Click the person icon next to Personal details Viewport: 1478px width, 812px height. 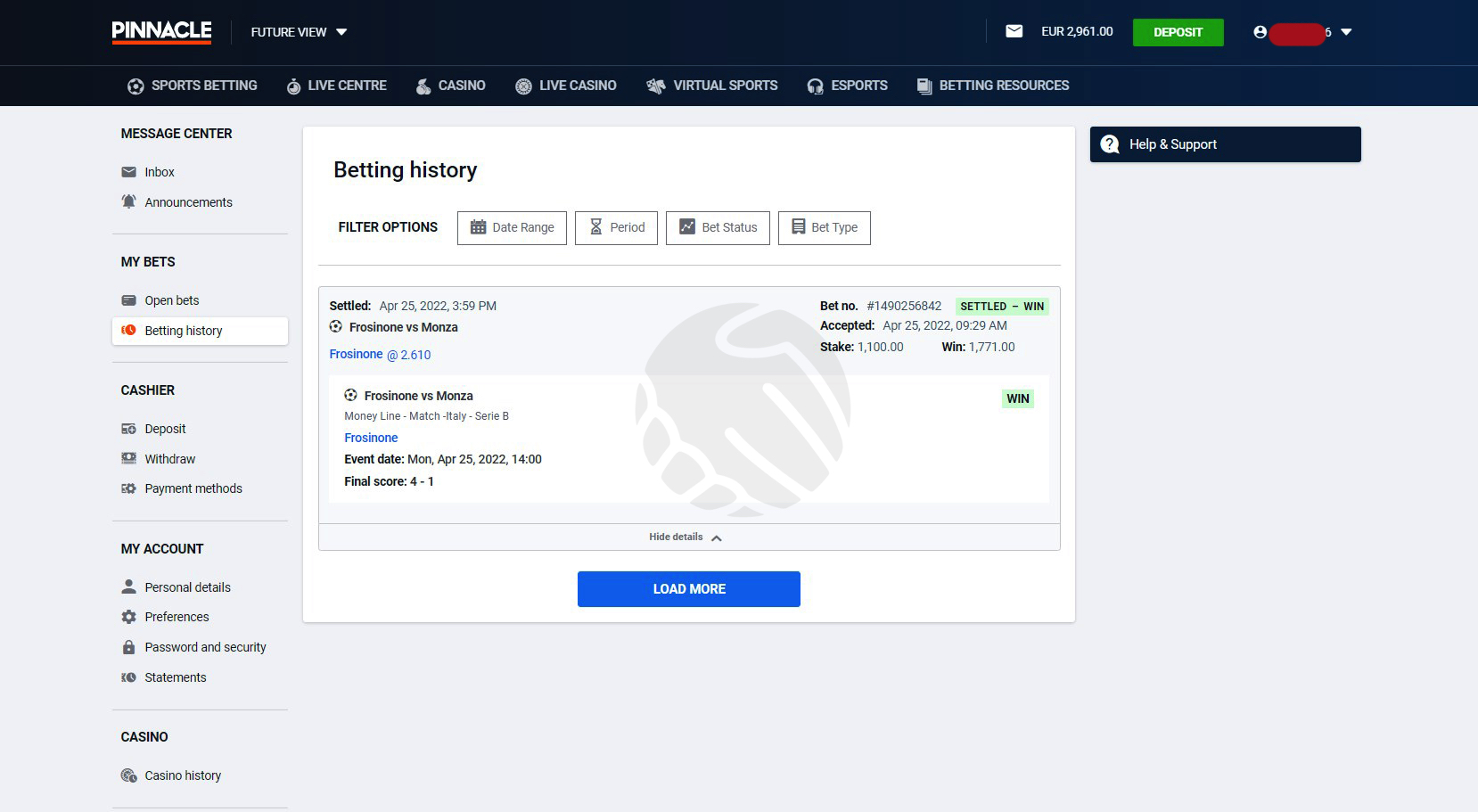129,586
